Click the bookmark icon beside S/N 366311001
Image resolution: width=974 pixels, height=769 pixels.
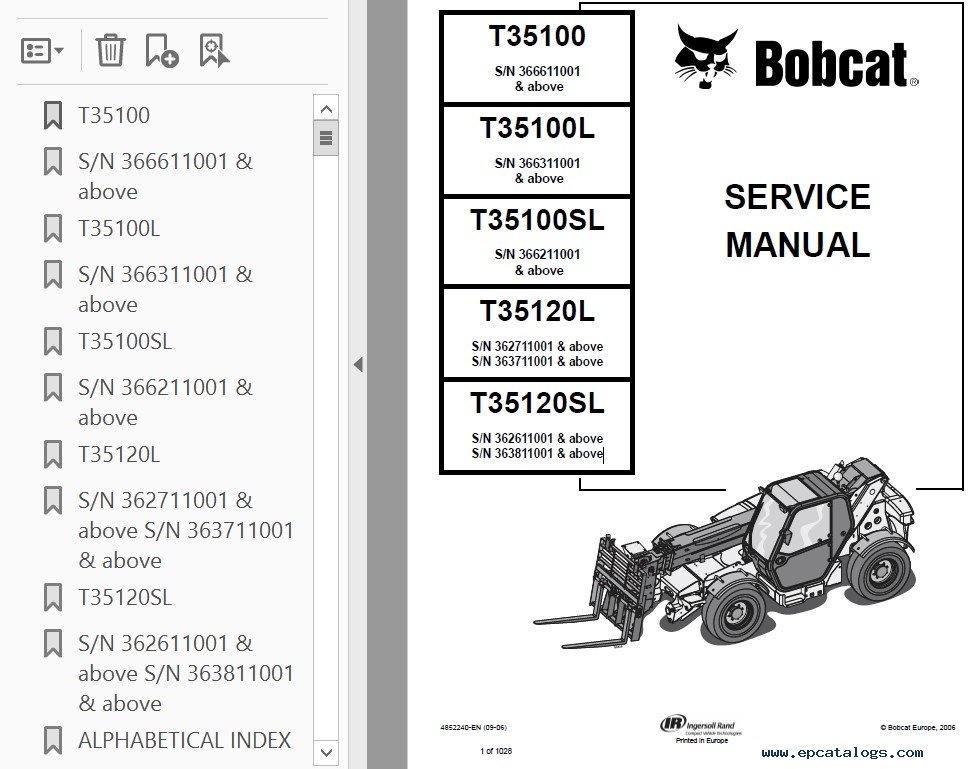53,274
